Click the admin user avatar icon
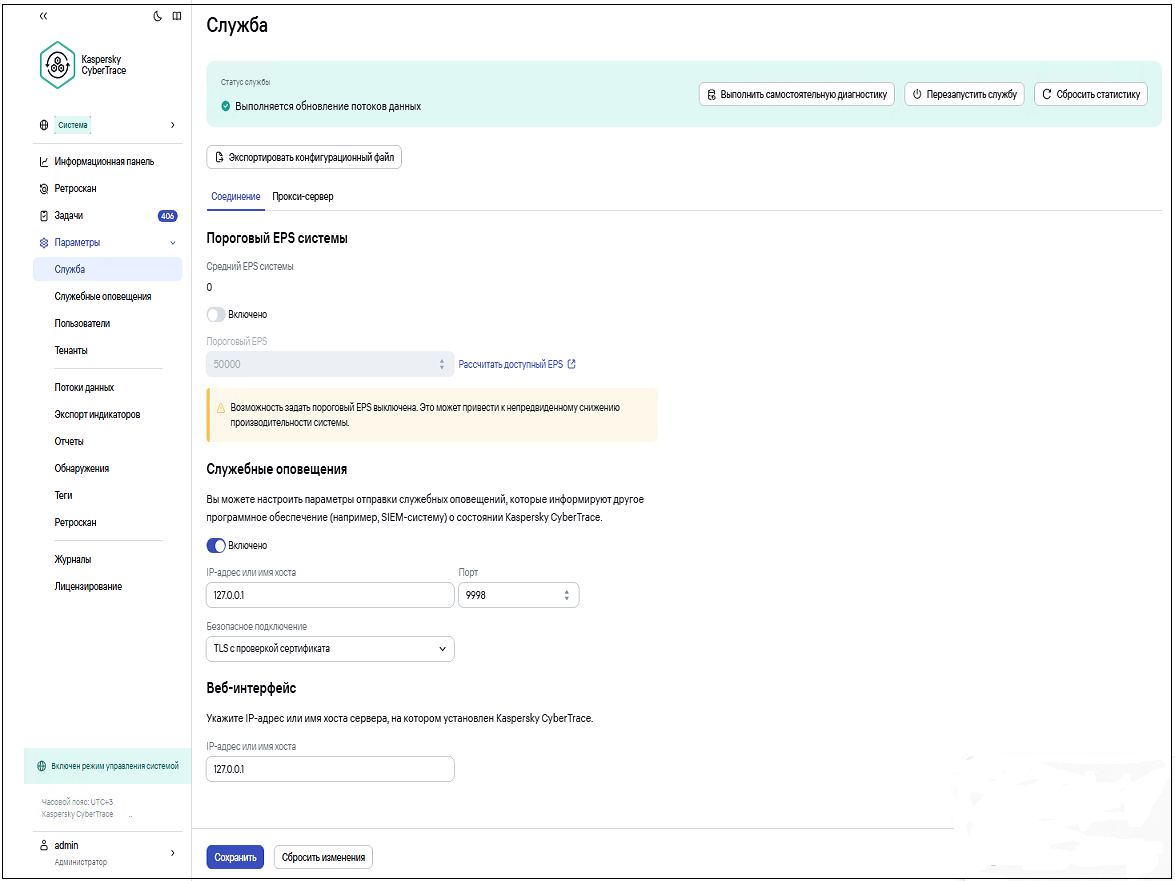This screenshot has height=881, width=1175. 43,846
